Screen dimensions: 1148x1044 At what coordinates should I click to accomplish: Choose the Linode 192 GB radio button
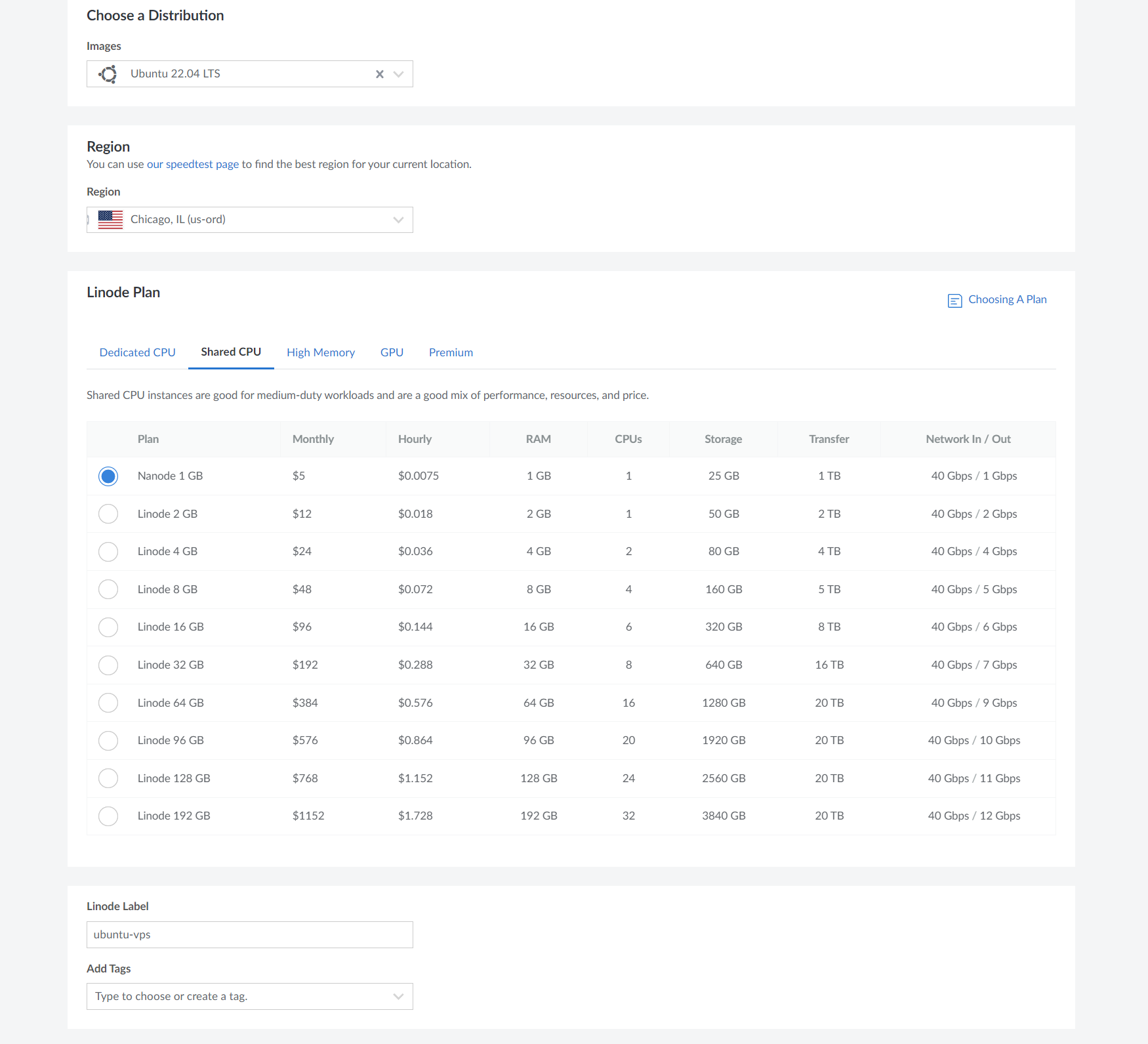108,816
